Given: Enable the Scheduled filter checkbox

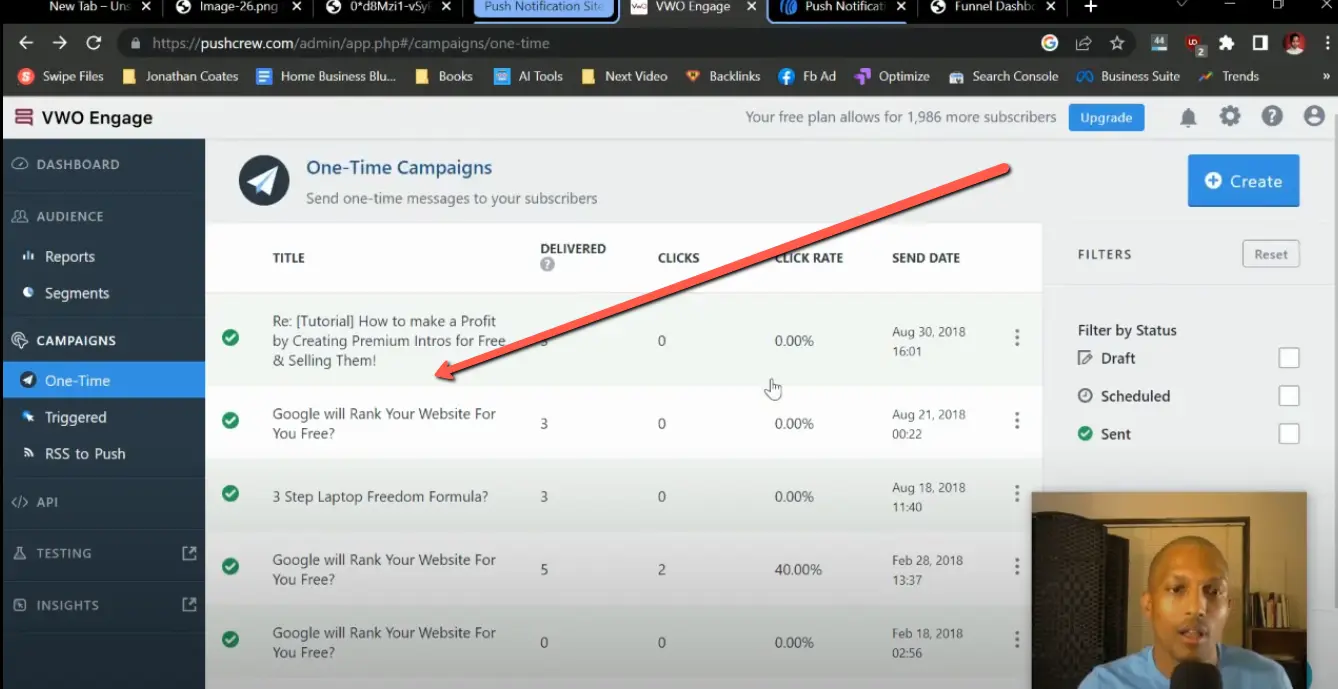Looking at the screenshot, I should coord(1289,395).
